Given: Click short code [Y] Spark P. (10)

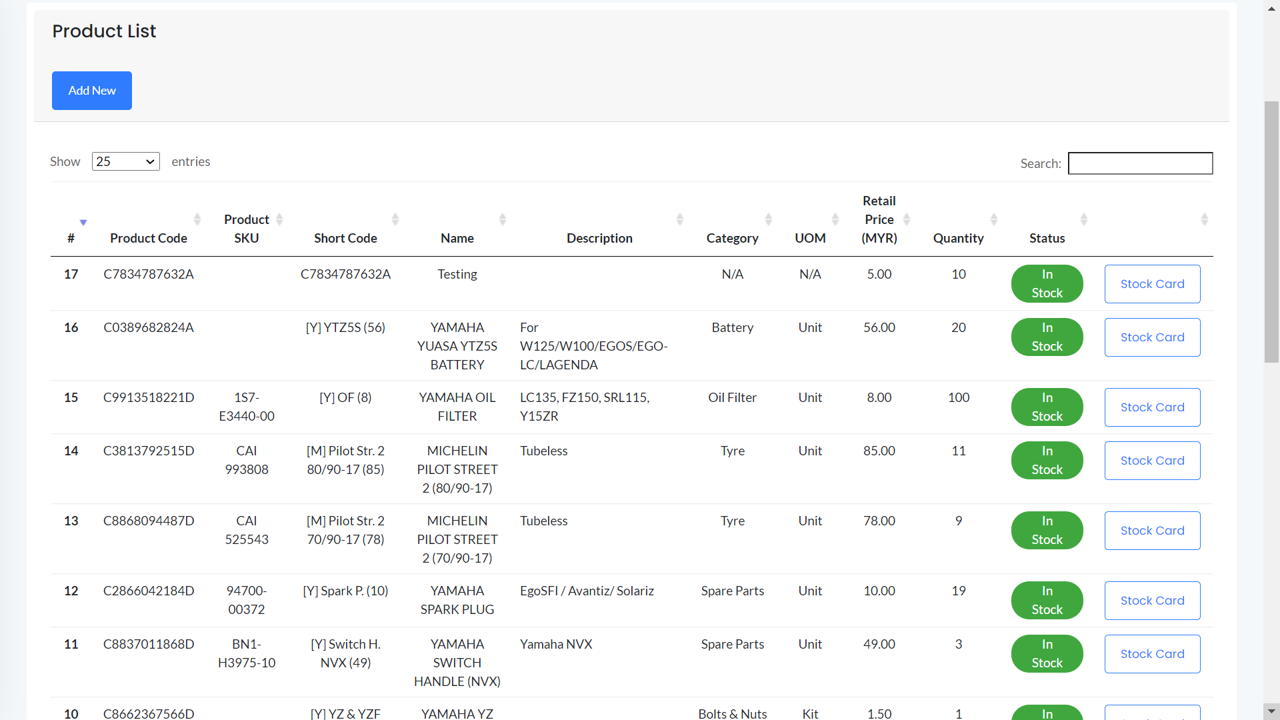Looking at the screenshot, I should 345,591.
